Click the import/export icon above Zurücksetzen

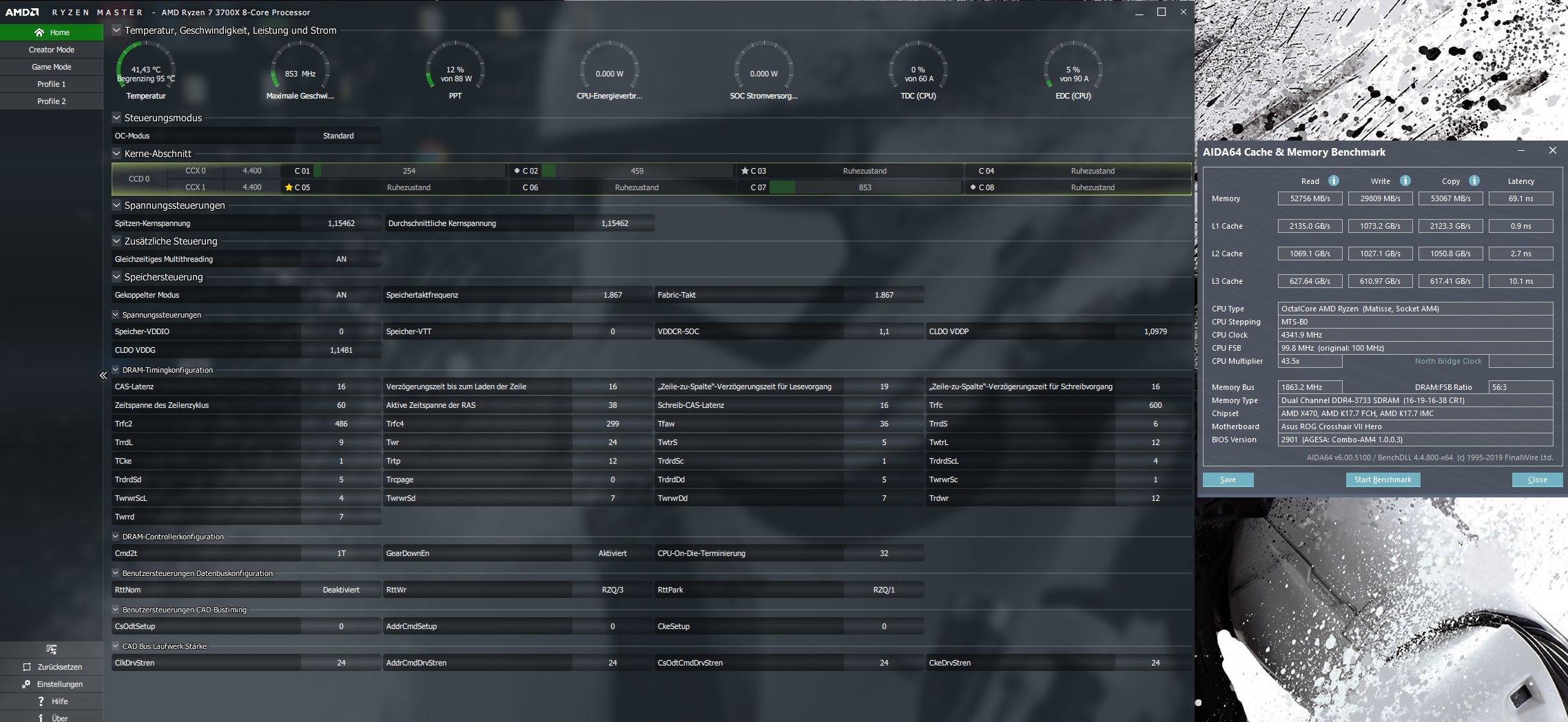pyautogui.click(x=52, y=649)
